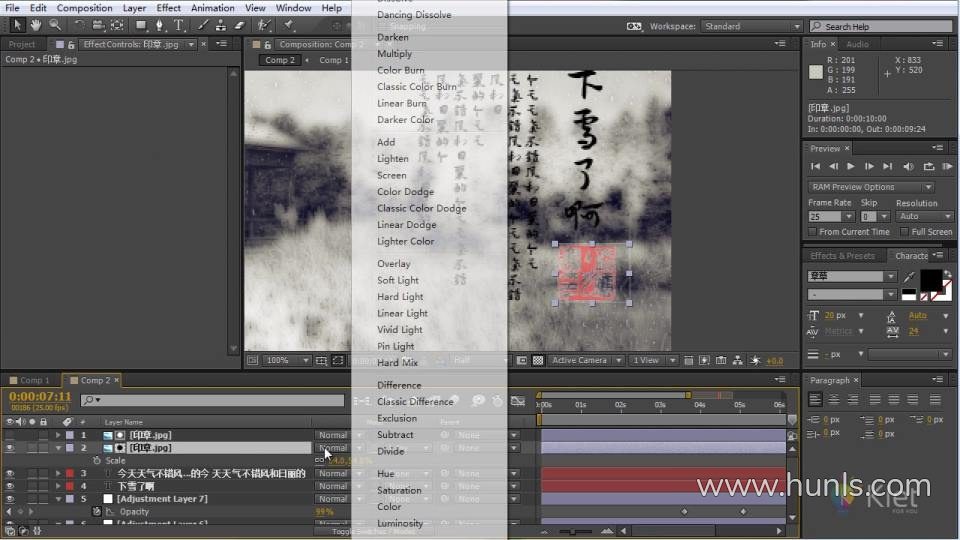Hide layer 3 text layer eye

coord(9,473)
